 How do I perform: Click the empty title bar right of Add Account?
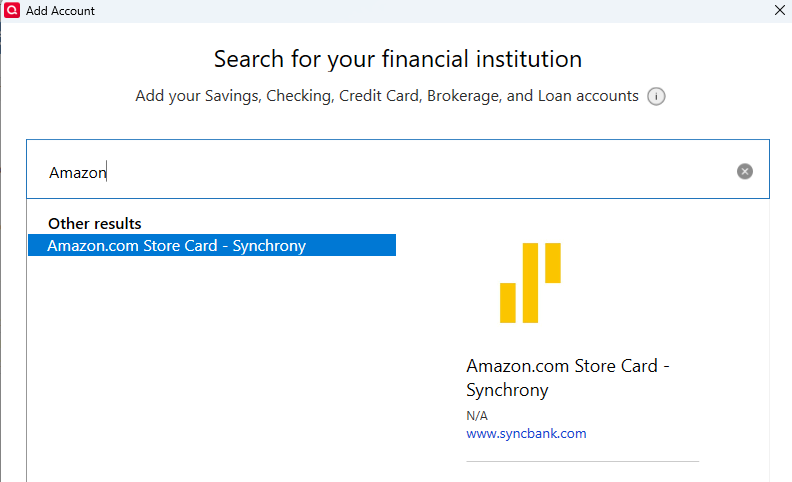[x=400, y=10]
